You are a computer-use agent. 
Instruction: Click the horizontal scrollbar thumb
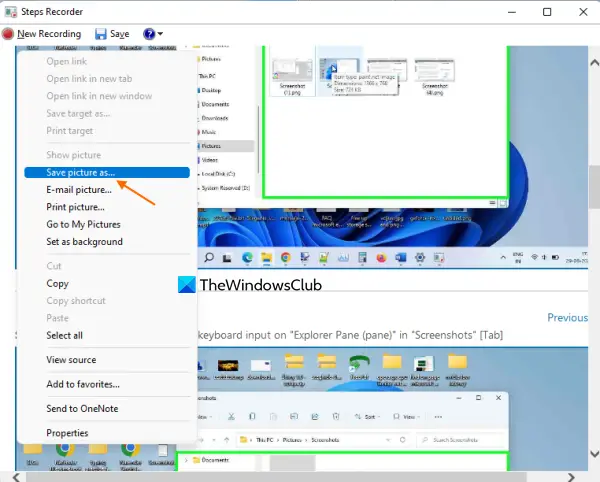pos(276,477)
